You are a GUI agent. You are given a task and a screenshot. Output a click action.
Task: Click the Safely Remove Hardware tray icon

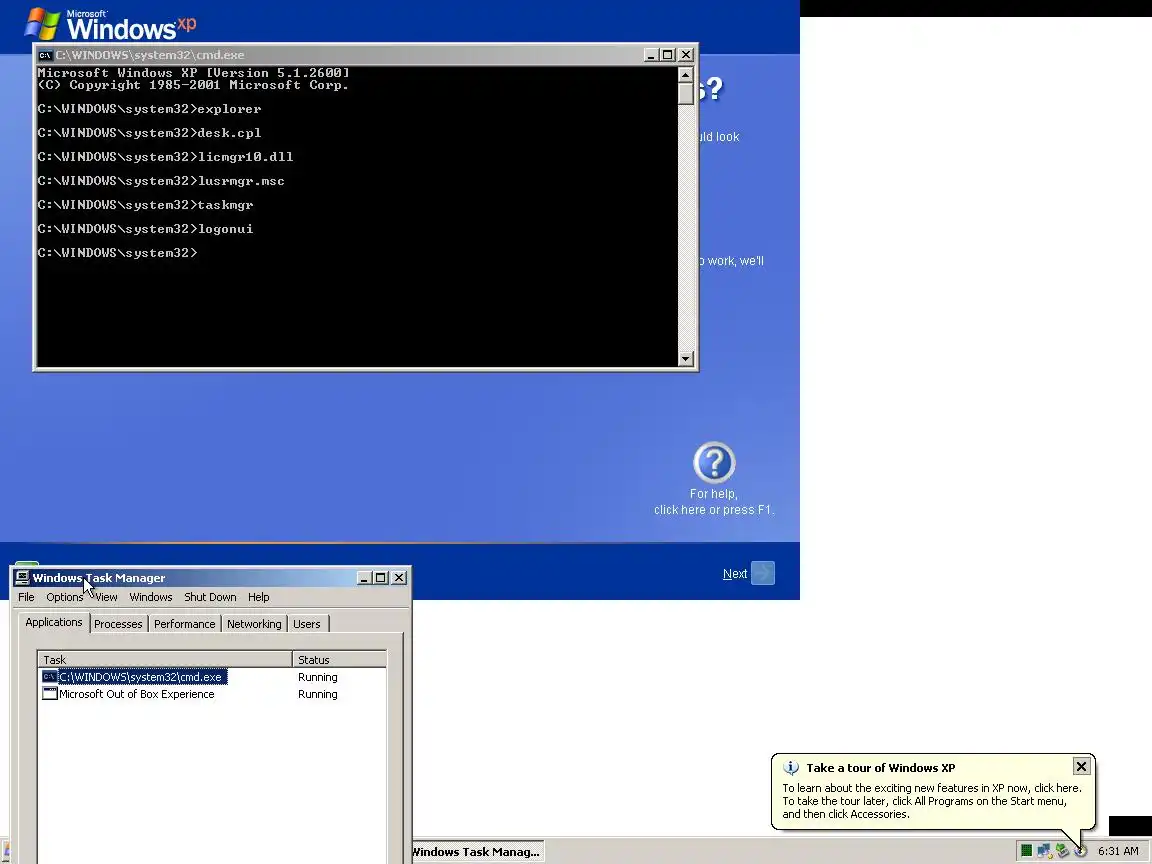click(x=1062, y=851)
